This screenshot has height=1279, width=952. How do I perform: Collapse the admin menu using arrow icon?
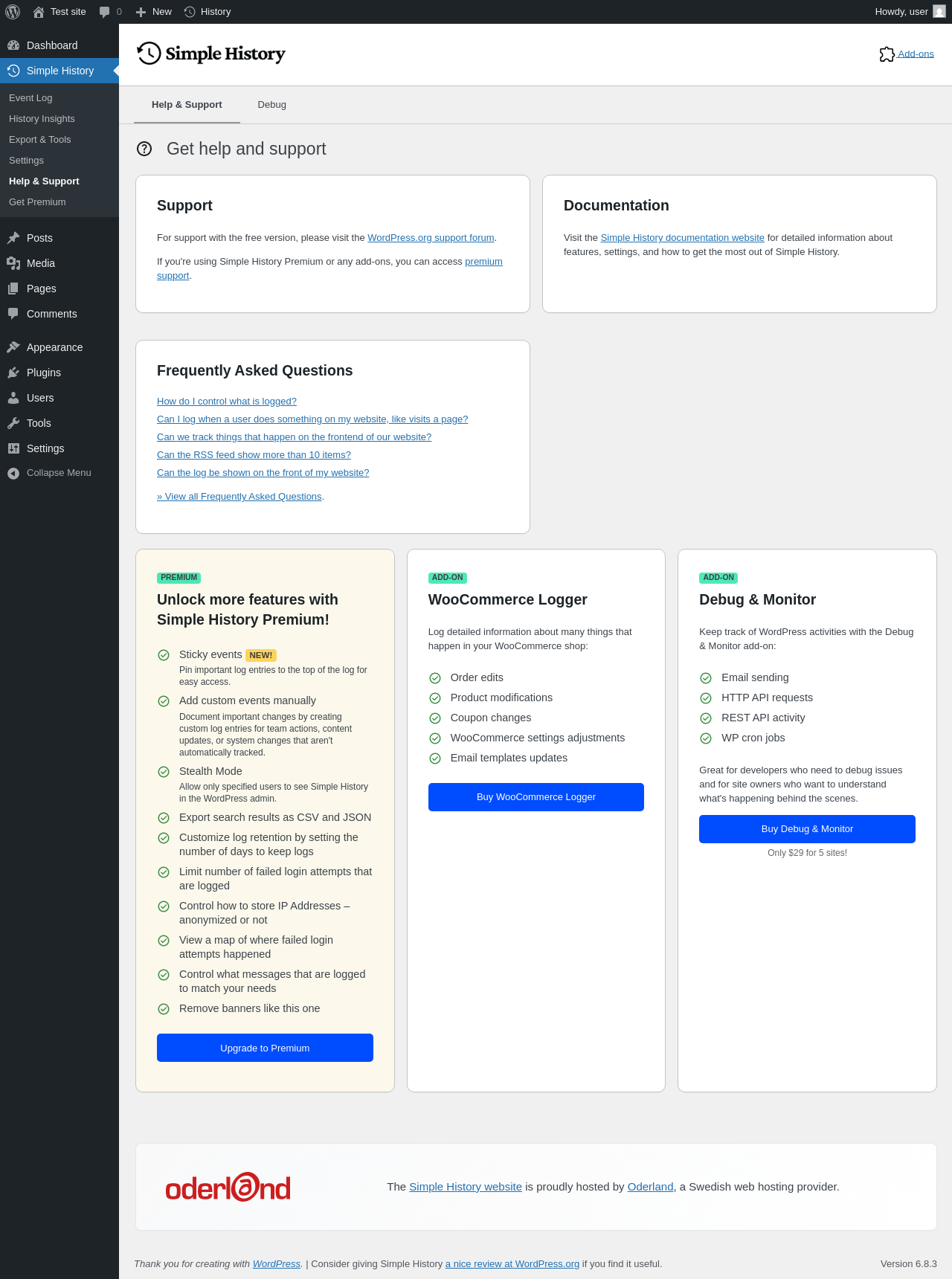(x=13, y=473)
